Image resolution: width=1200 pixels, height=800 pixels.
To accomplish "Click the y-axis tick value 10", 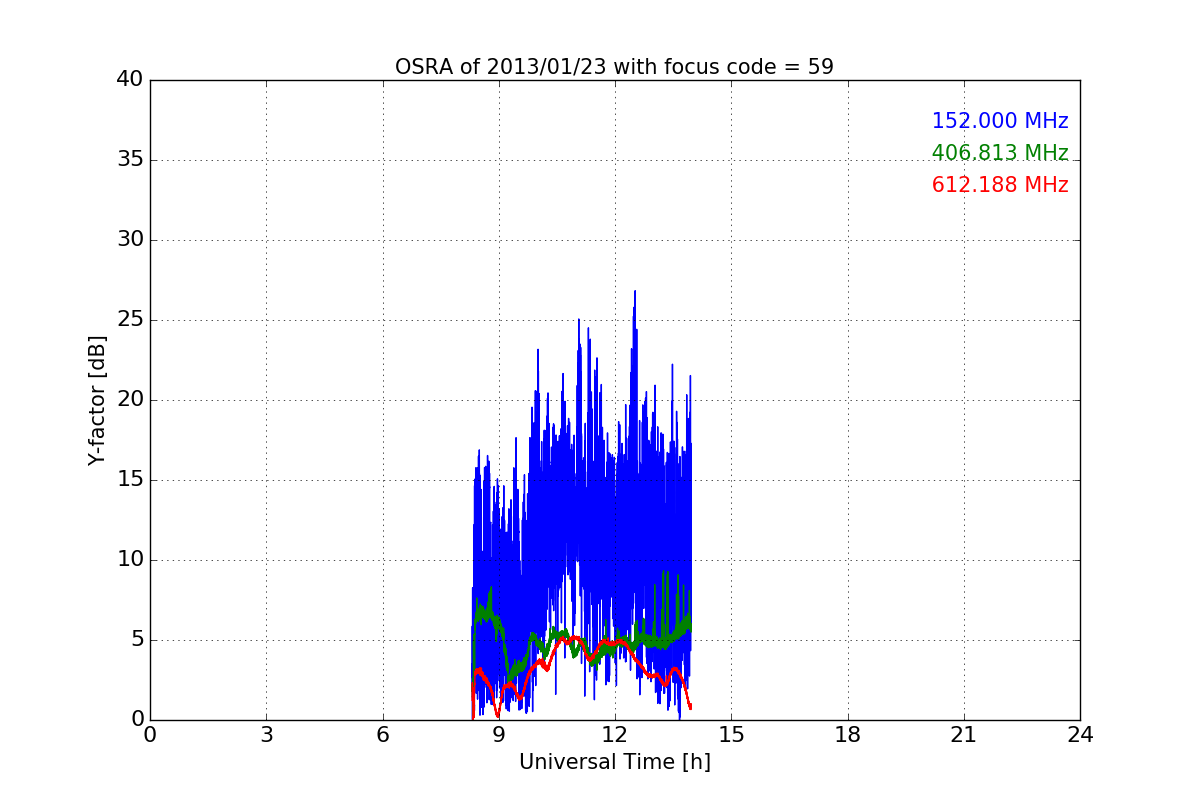I will 129,560.
